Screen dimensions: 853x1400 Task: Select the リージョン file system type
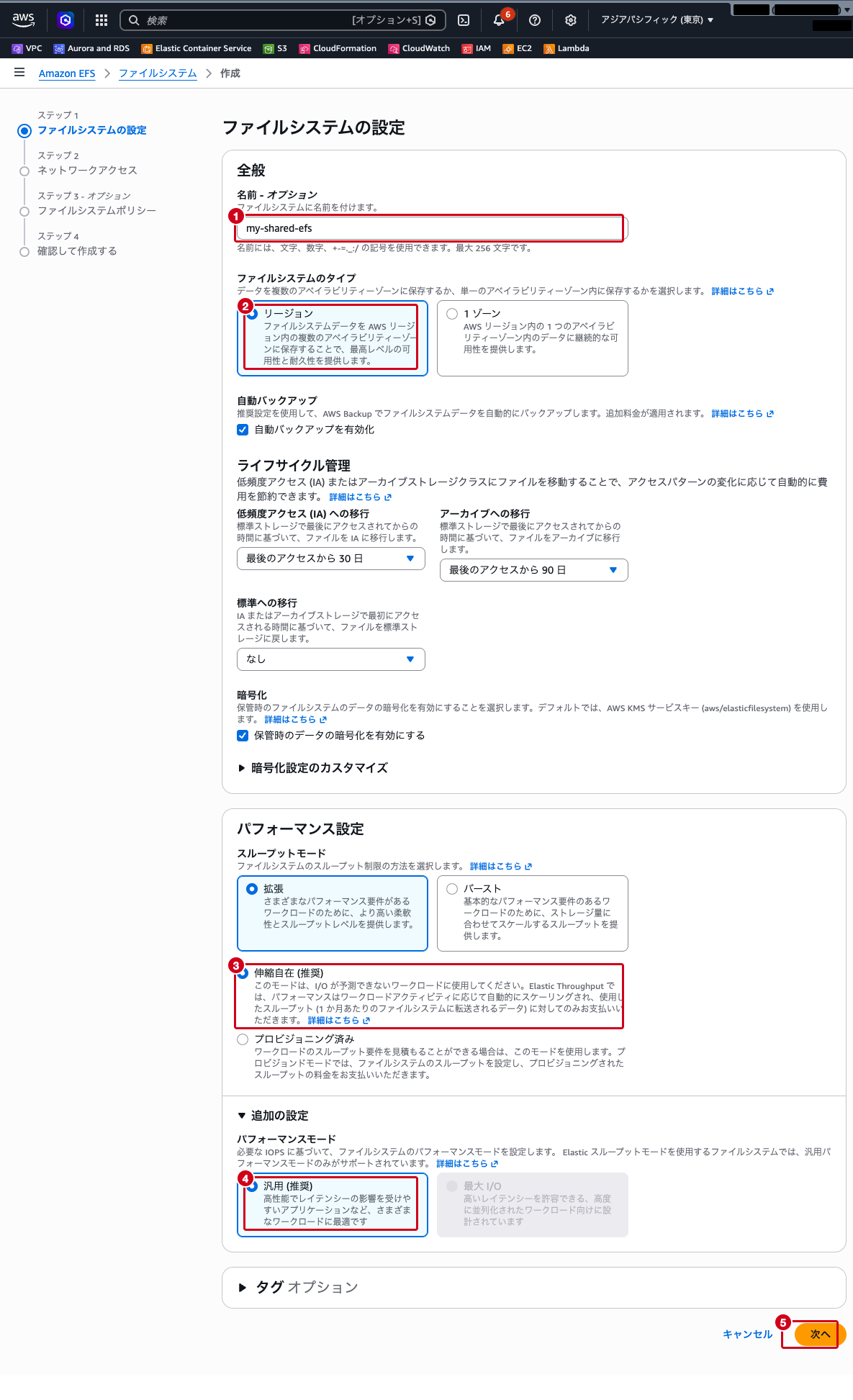[x=333, y=338]
